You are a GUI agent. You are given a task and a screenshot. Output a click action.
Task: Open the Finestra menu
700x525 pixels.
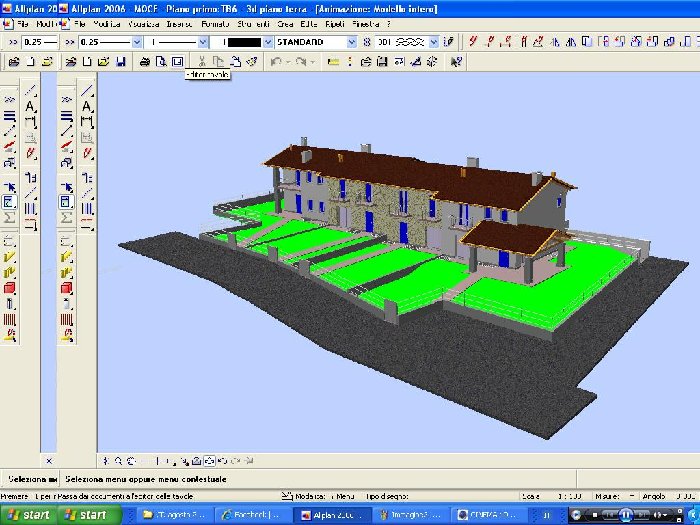coord(366,24)
